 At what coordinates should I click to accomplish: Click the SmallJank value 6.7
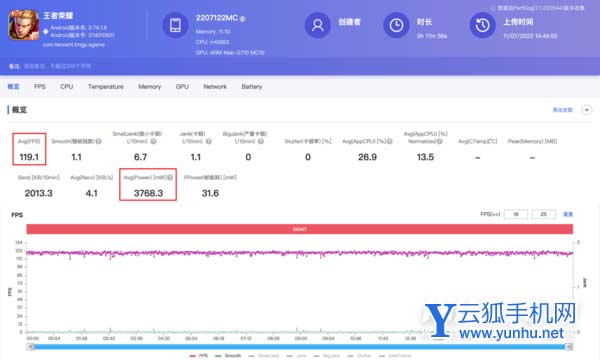(140, 157)
